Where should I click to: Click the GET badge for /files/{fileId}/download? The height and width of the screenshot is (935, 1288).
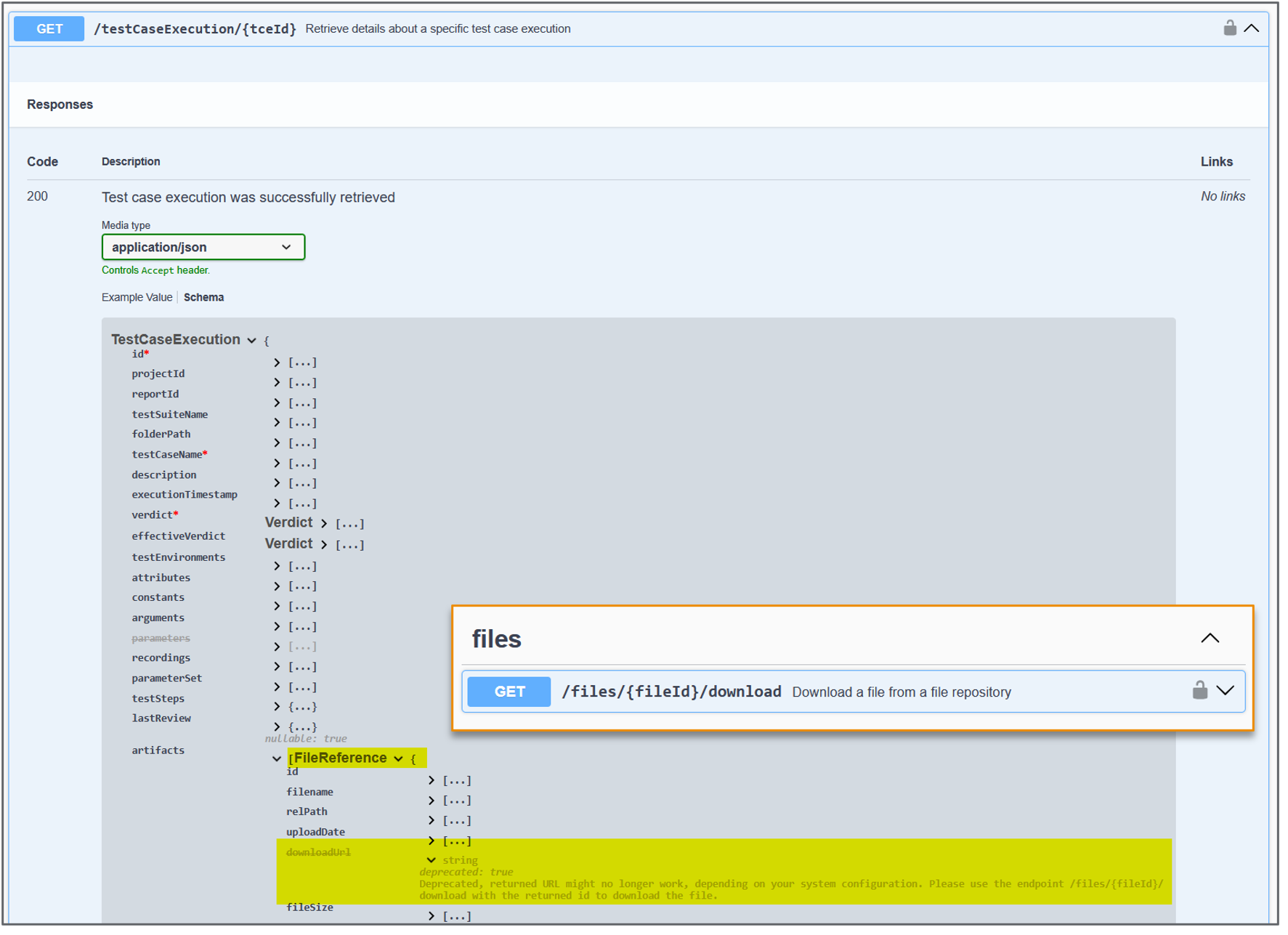click(508, 691)
